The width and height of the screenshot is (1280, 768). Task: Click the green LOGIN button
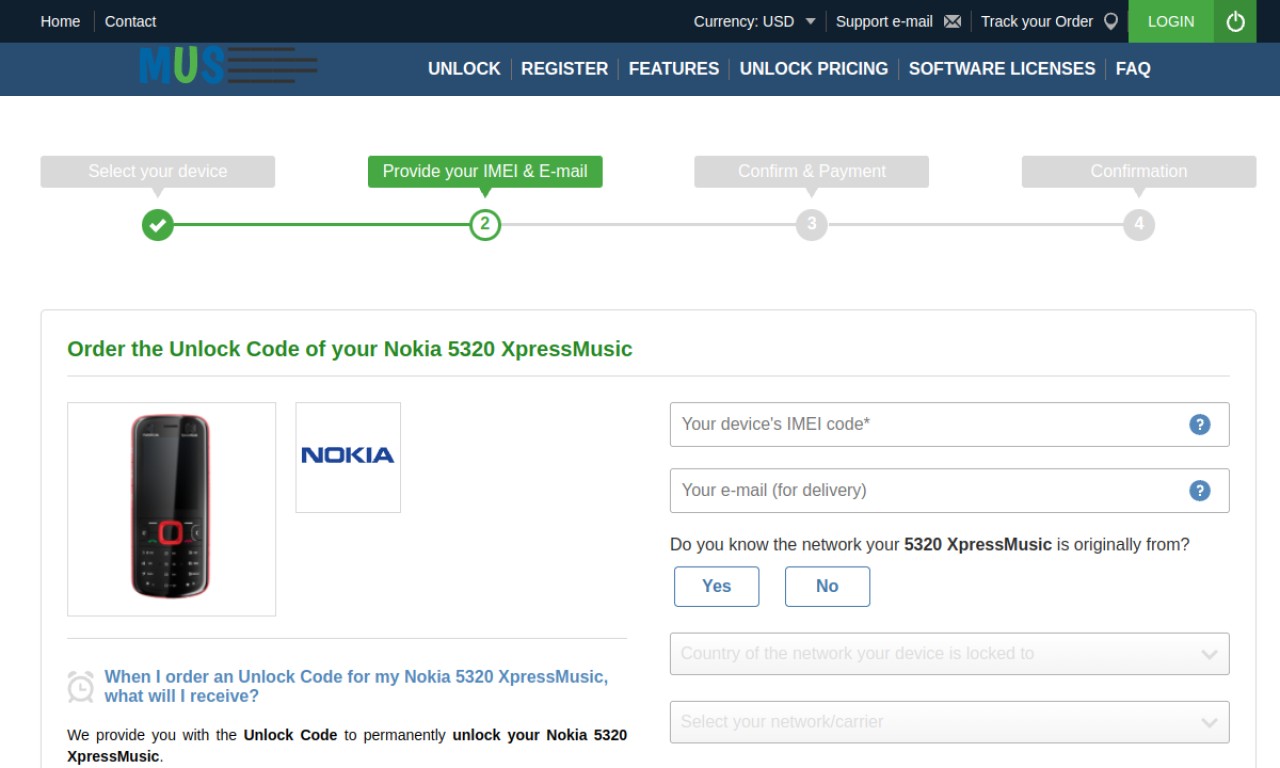pyautogui.click(x=1171, y=21)
